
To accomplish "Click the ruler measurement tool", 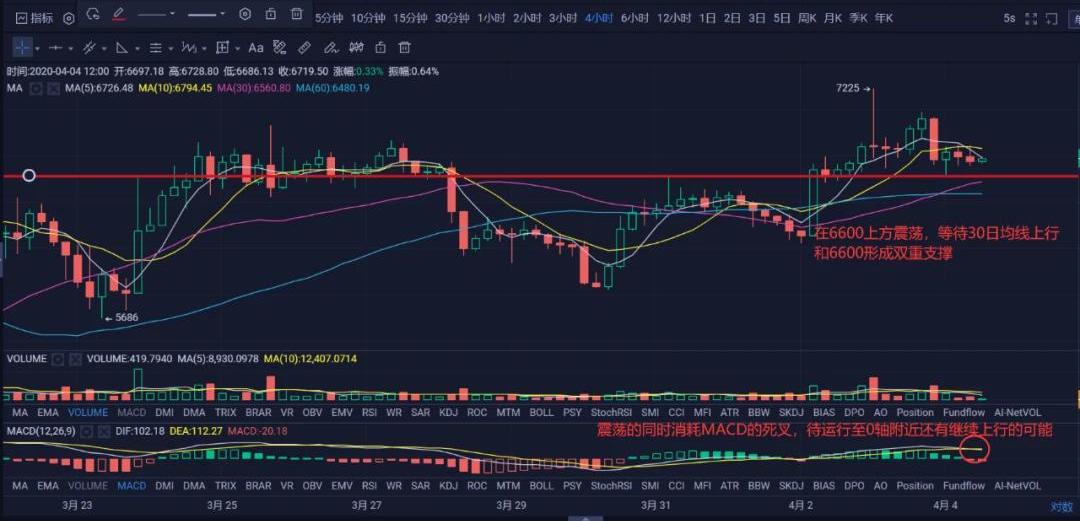I will tap(305, 47).
